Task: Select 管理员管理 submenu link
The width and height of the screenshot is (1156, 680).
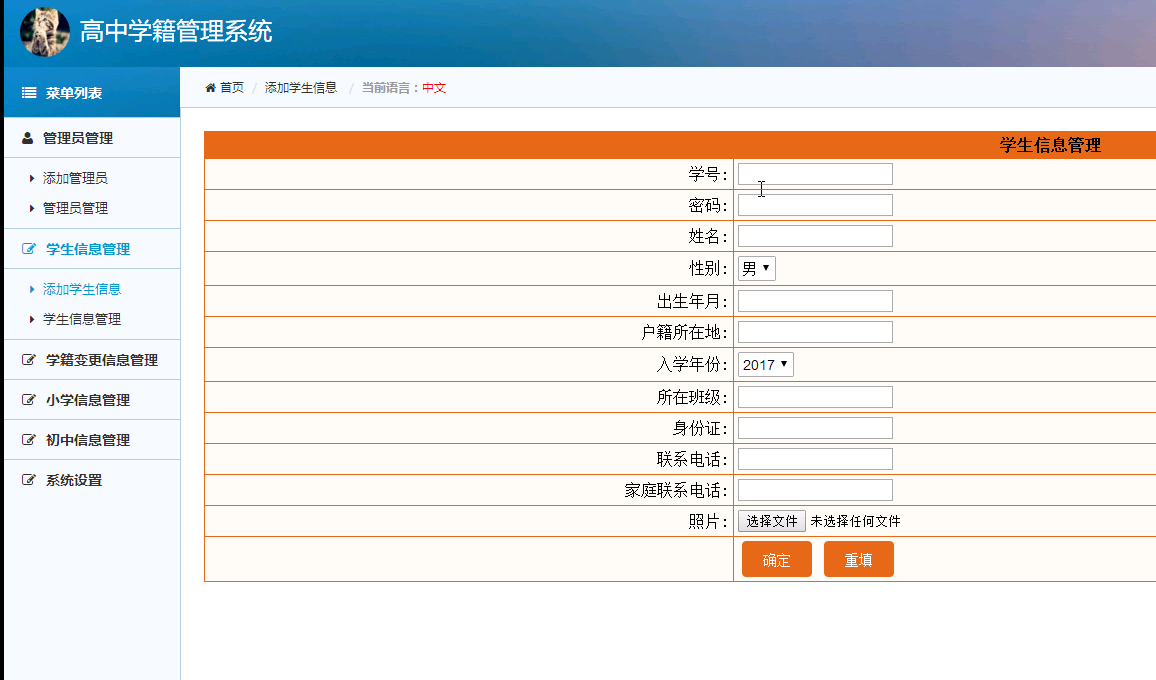Action: point(75,208)
